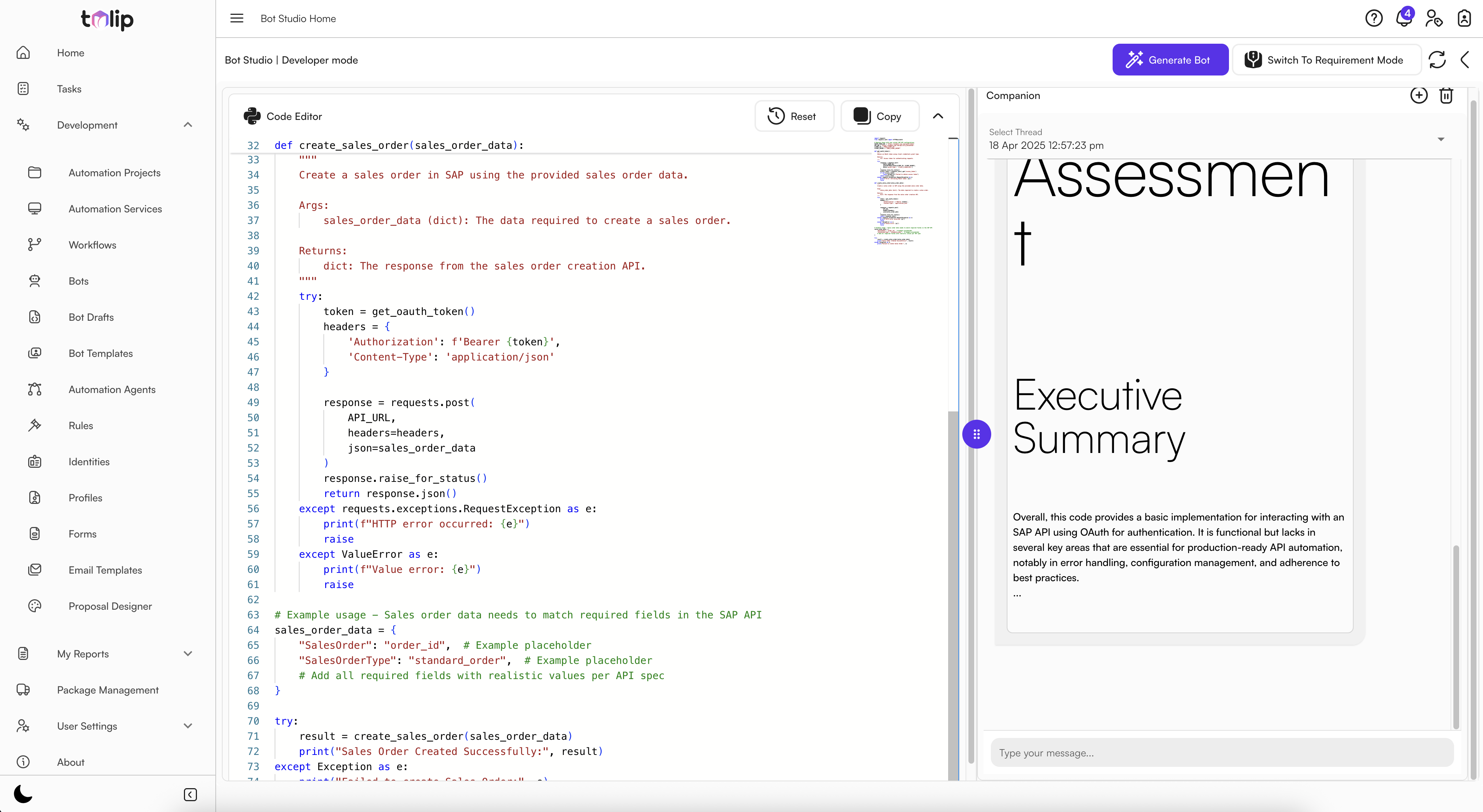
Task: Toggle dark mode with the moon icon
Action: click(x=23, y=794)
